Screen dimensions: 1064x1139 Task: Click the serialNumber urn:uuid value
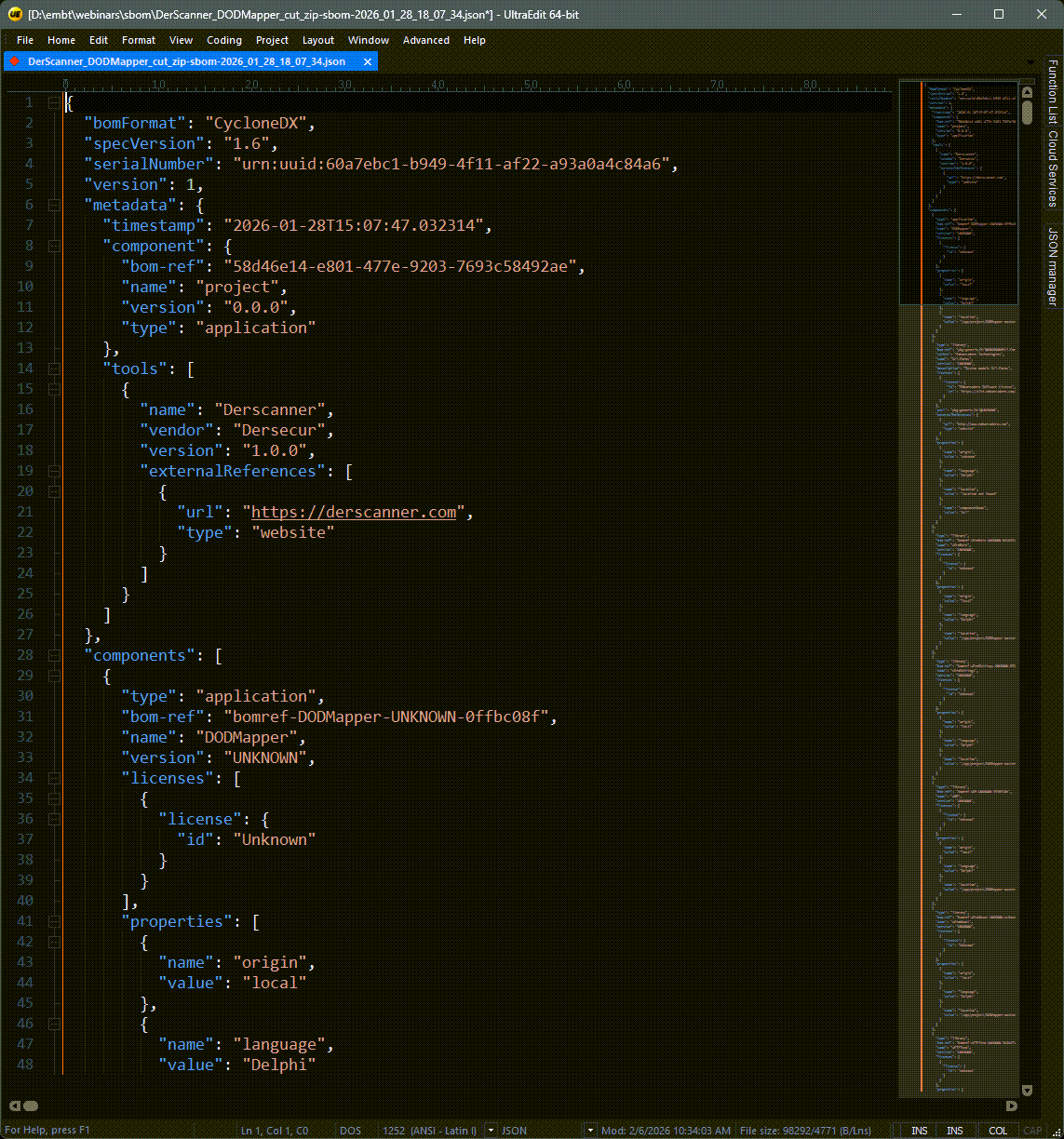point(451,164)
